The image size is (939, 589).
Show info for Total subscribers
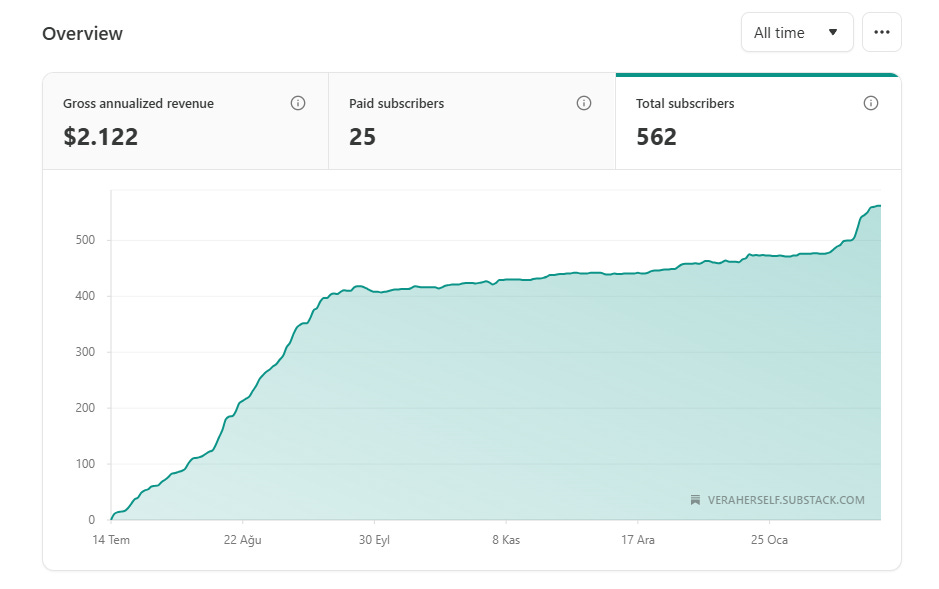point(871,103)
